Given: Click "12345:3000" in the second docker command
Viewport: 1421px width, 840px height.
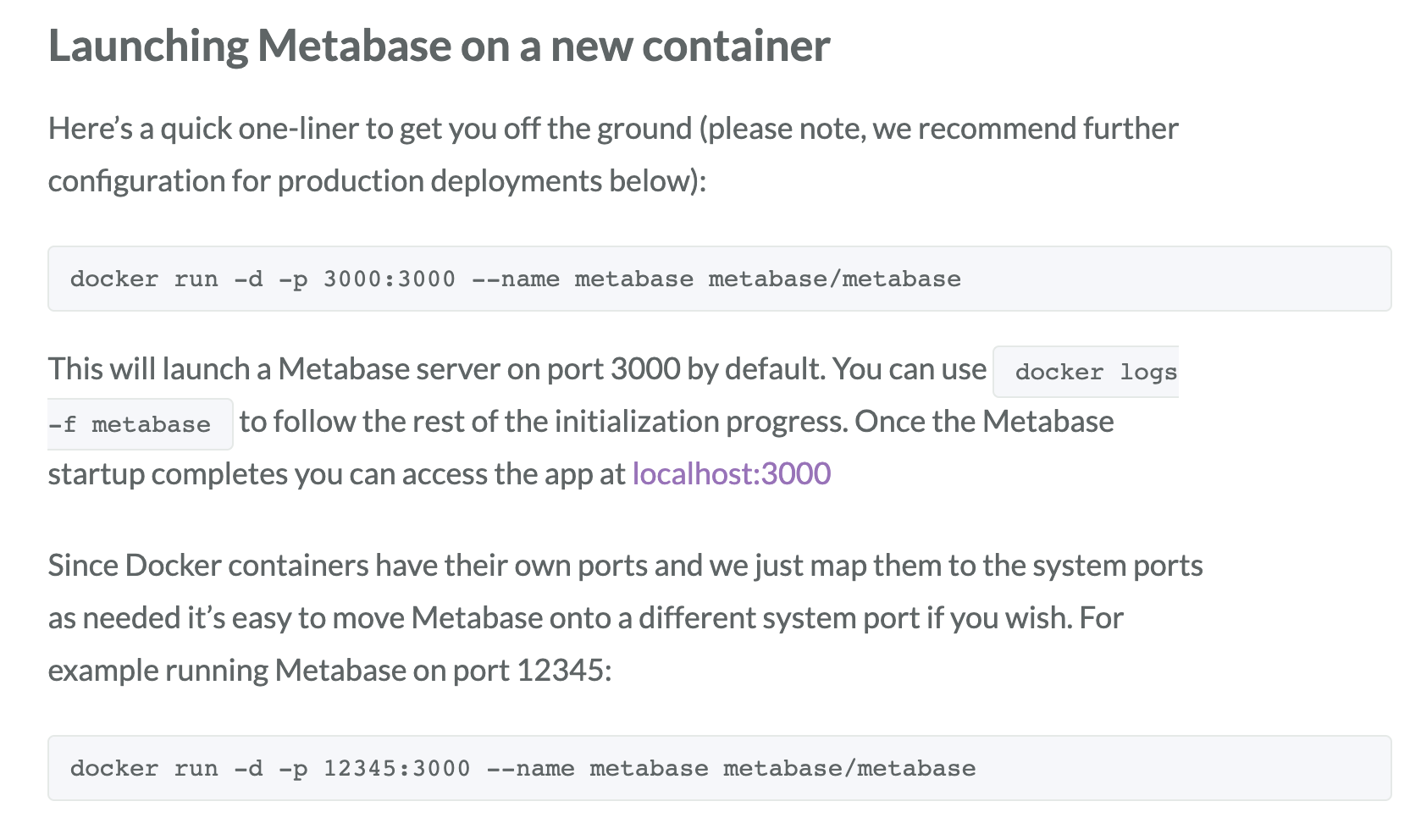Looking at the screenshot, I should (396, 769).
